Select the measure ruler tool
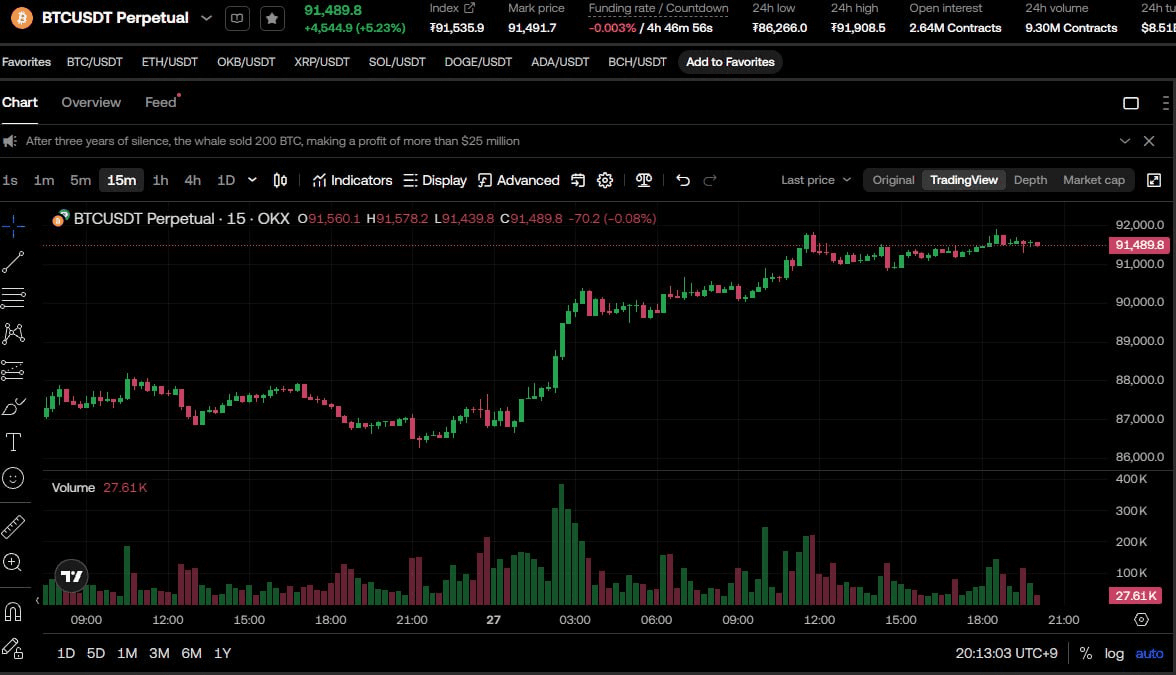 pyautogui.click(x=13, y=525)
